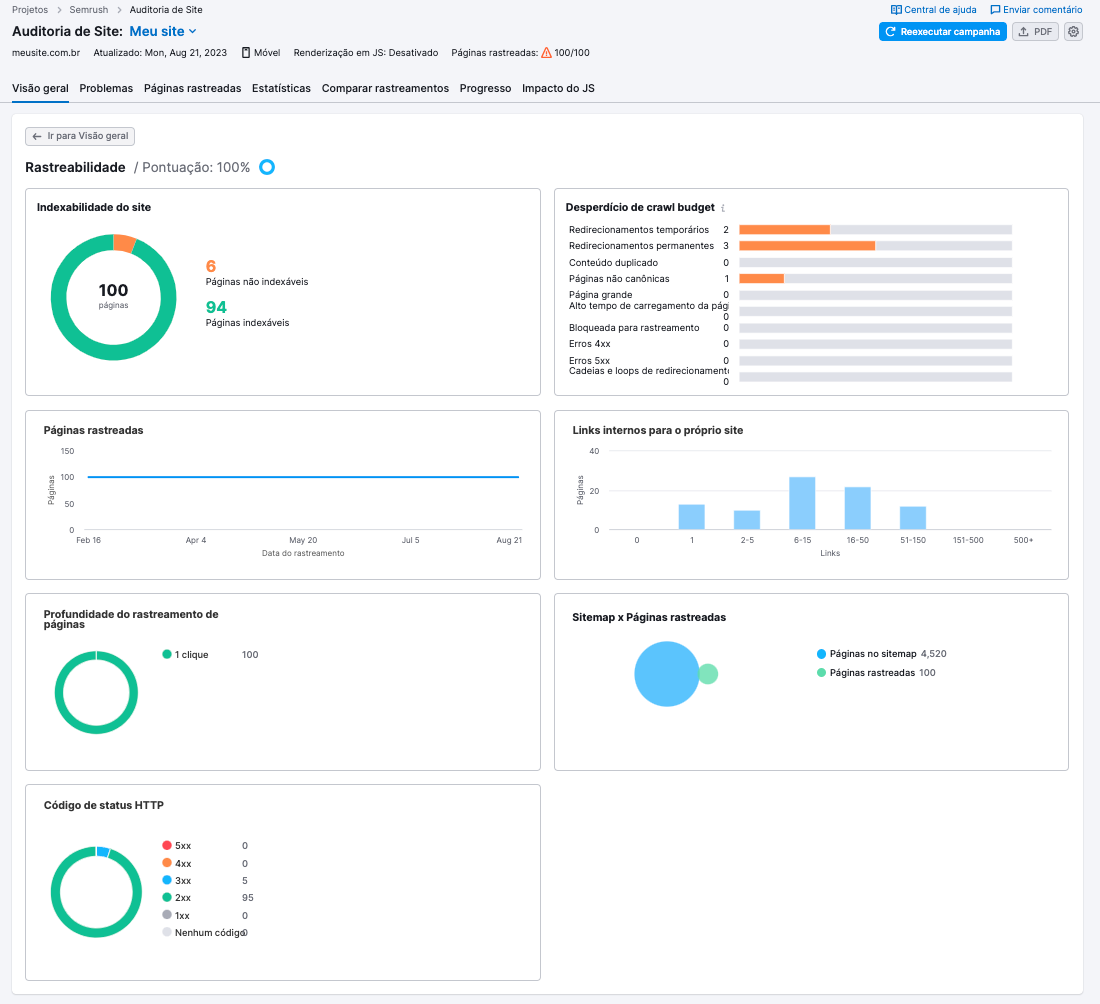Click the blue score circle icon
Screen dimensions: 1100x1004
tap(267, 167)
